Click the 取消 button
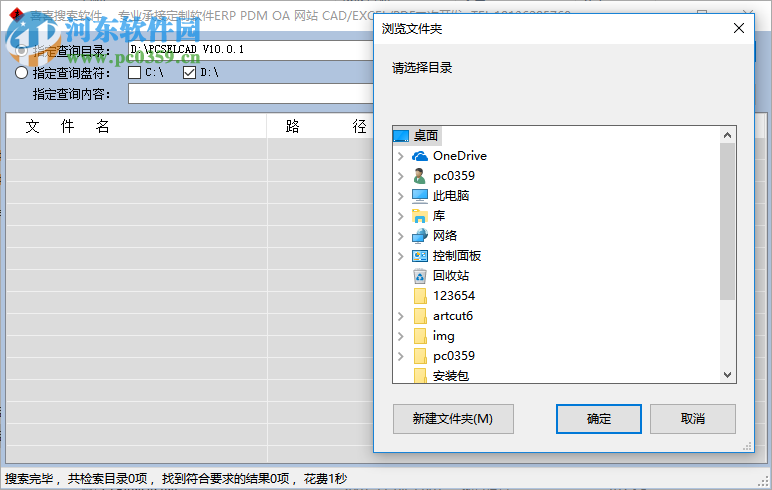This screenshot has width=772, height=490. coord(693,419)
